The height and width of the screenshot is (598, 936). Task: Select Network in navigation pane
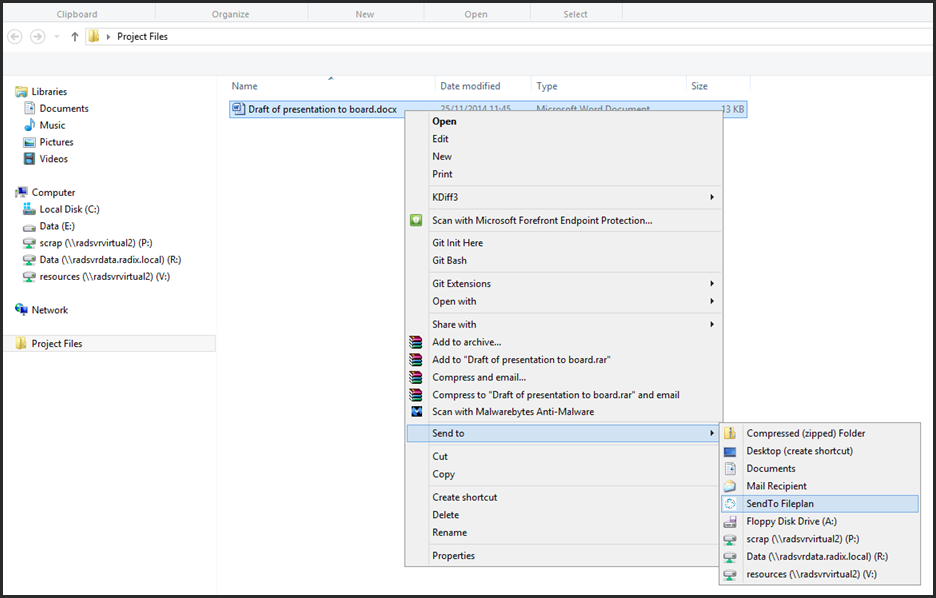tap(50, 310)
